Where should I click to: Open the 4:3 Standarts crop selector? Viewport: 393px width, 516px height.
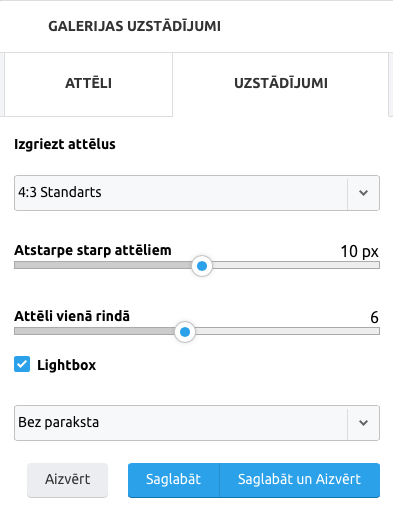coord(197,193)
